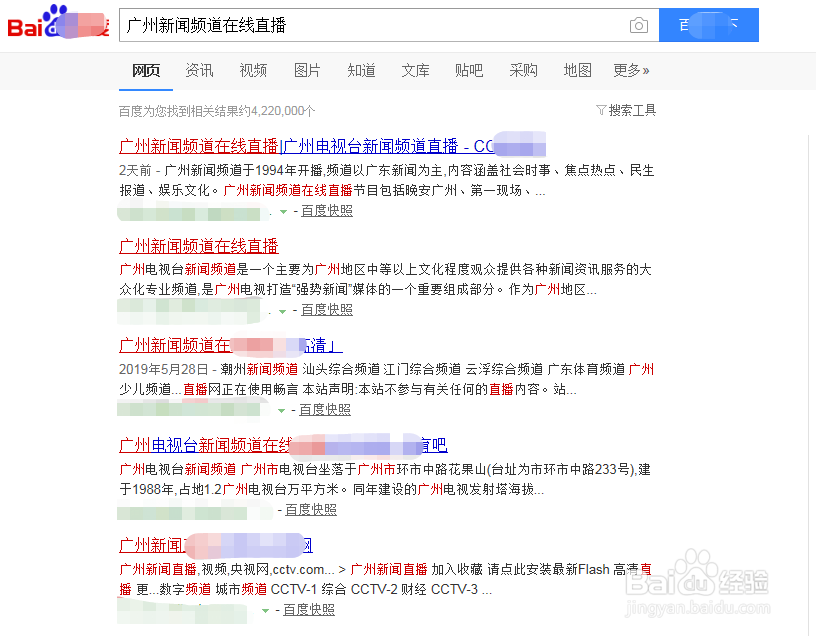Click the result count text 百度为您找到相关结果
The image size is (816, 636).
(x=217, y=111)
